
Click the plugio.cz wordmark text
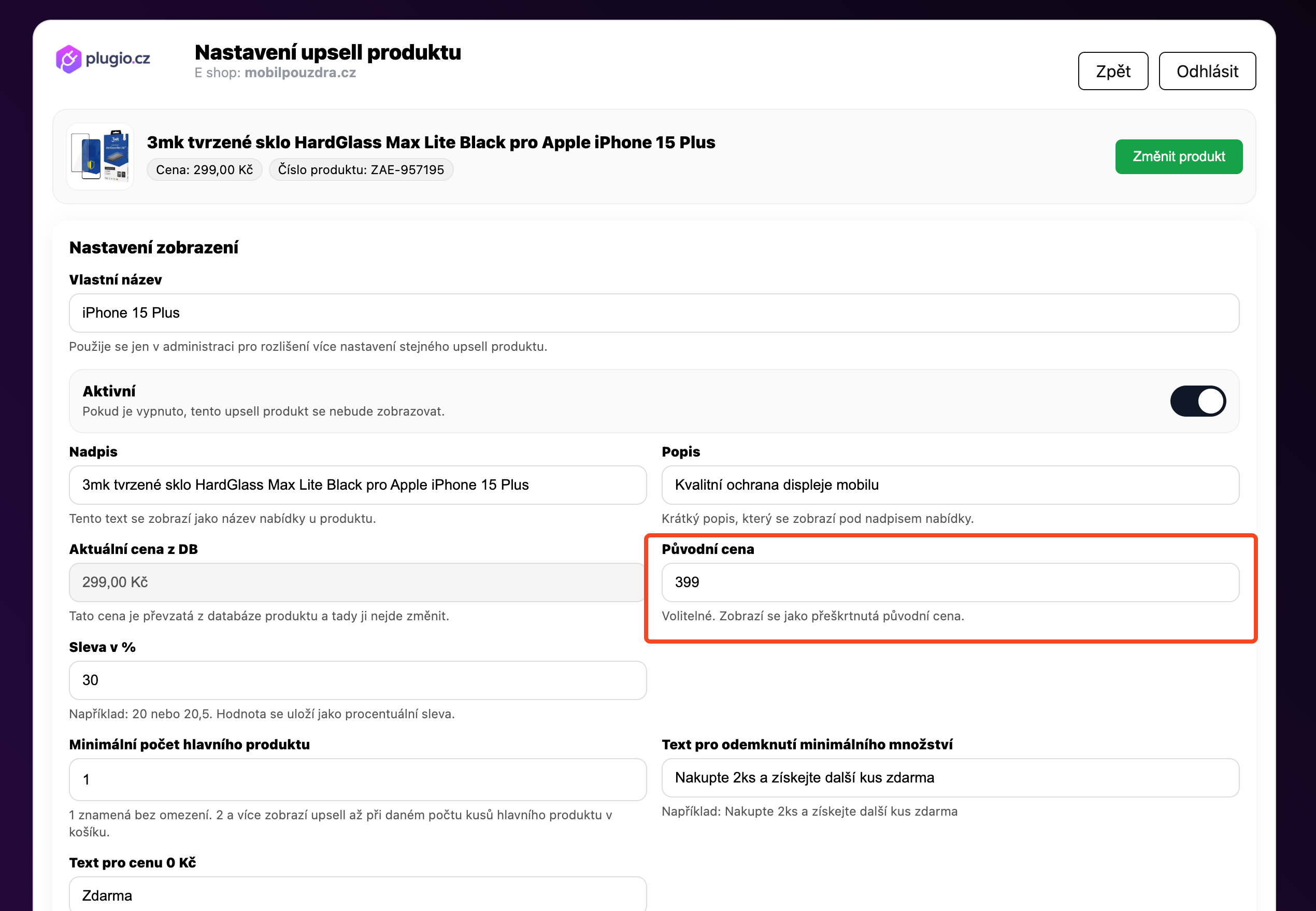click(118, 59)
